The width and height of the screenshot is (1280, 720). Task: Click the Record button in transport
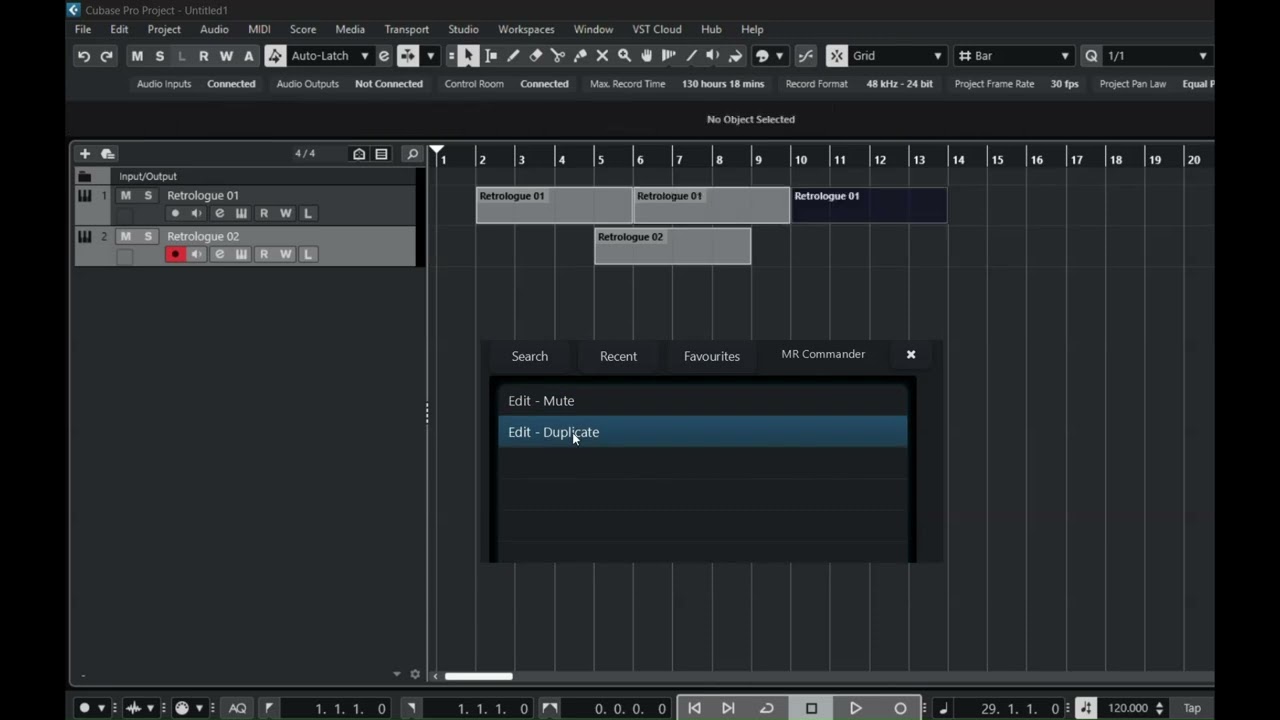pyautogui.click(x=900, y=708)
